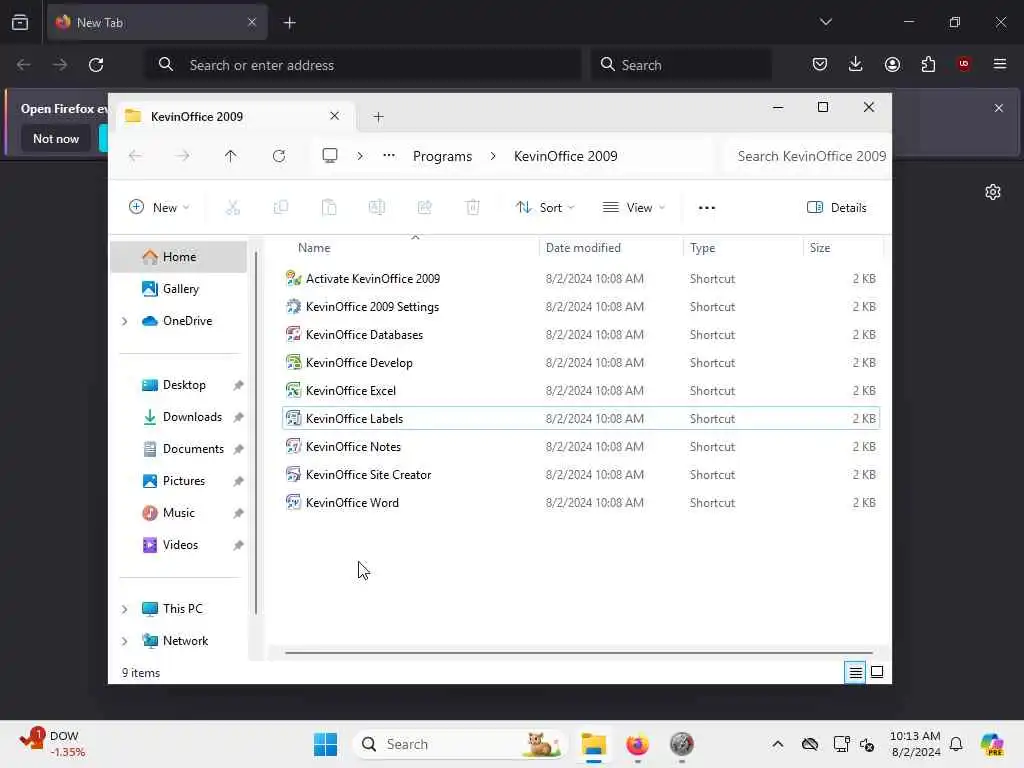Click the Explorer back arrow

[x=135, y=156]
